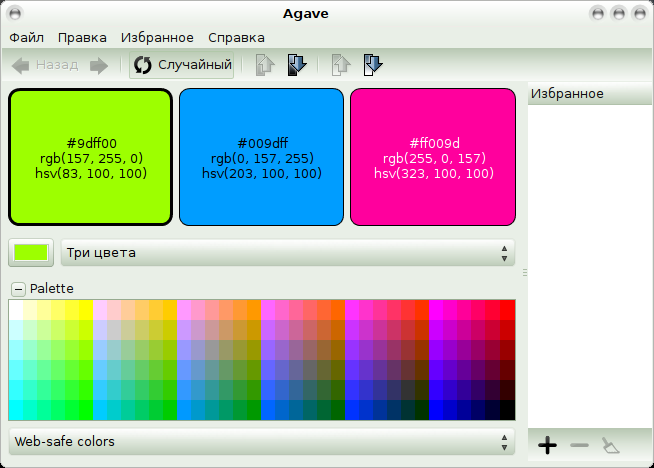Screen dimensions: 654x468
Task: Select the green #9dff00 color swatch
Action: coord(91,157)
